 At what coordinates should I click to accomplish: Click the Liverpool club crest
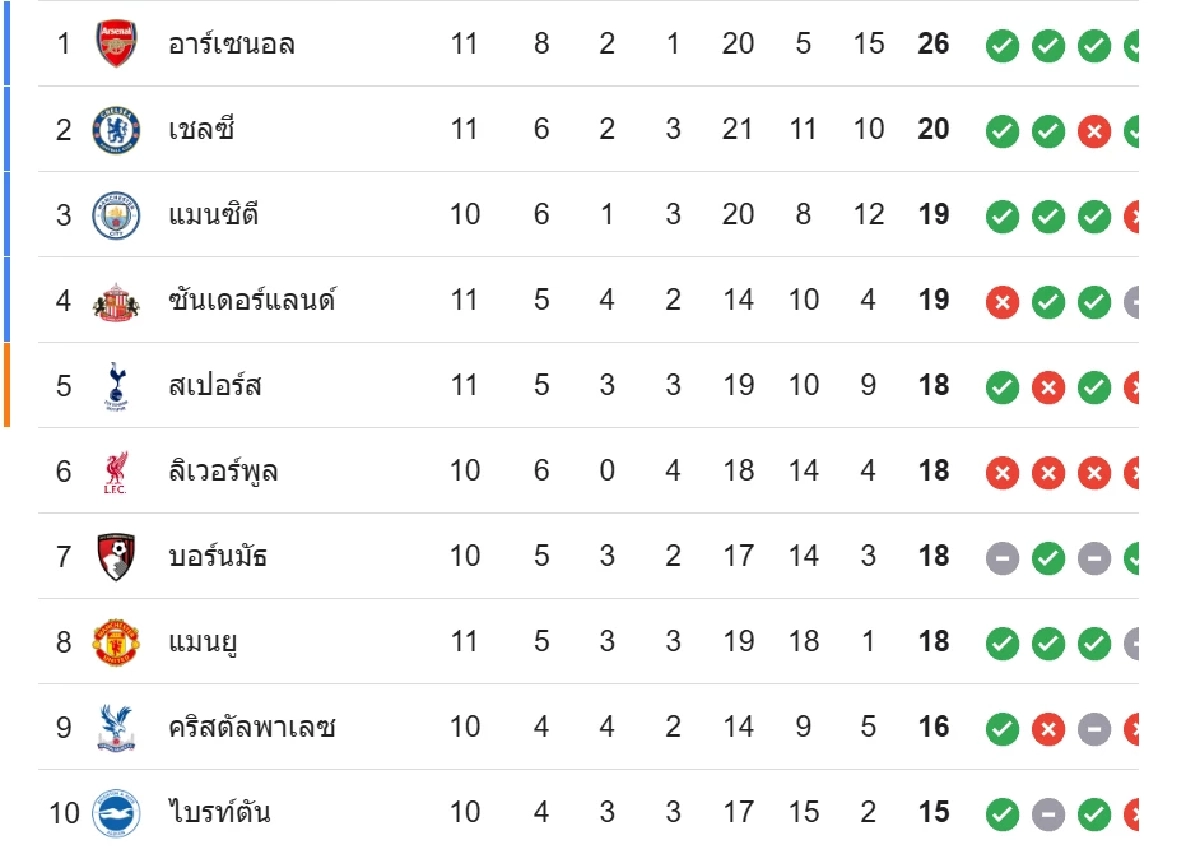click(x=116, y=471)
